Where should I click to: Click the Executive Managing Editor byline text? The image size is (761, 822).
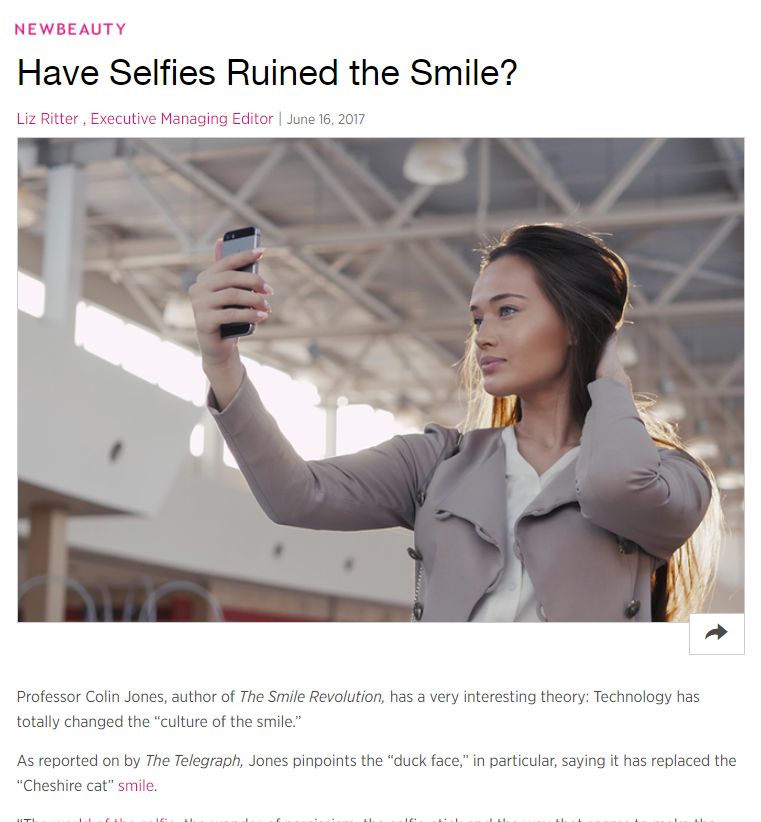click(182, 119)
